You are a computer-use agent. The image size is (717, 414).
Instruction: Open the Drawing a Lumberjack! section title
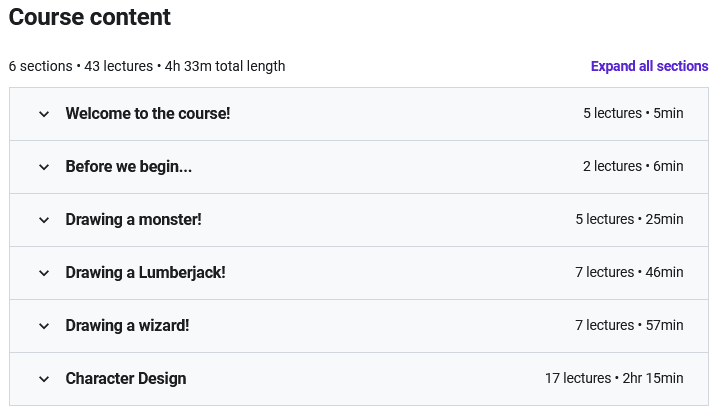[146, 273]
